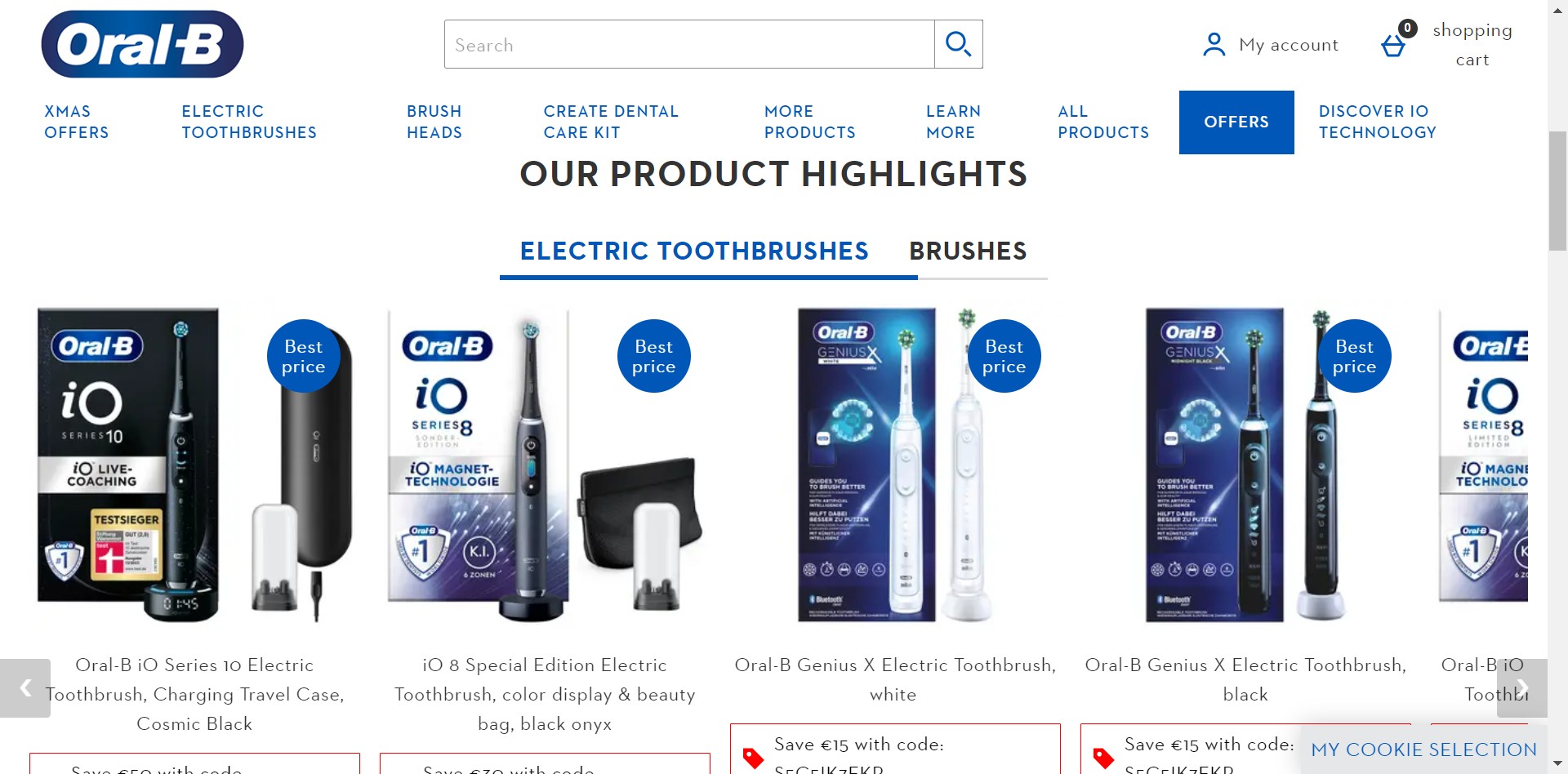Expand the More Products nav menu
Screen dimensions: 1568x774
point(810,122)
